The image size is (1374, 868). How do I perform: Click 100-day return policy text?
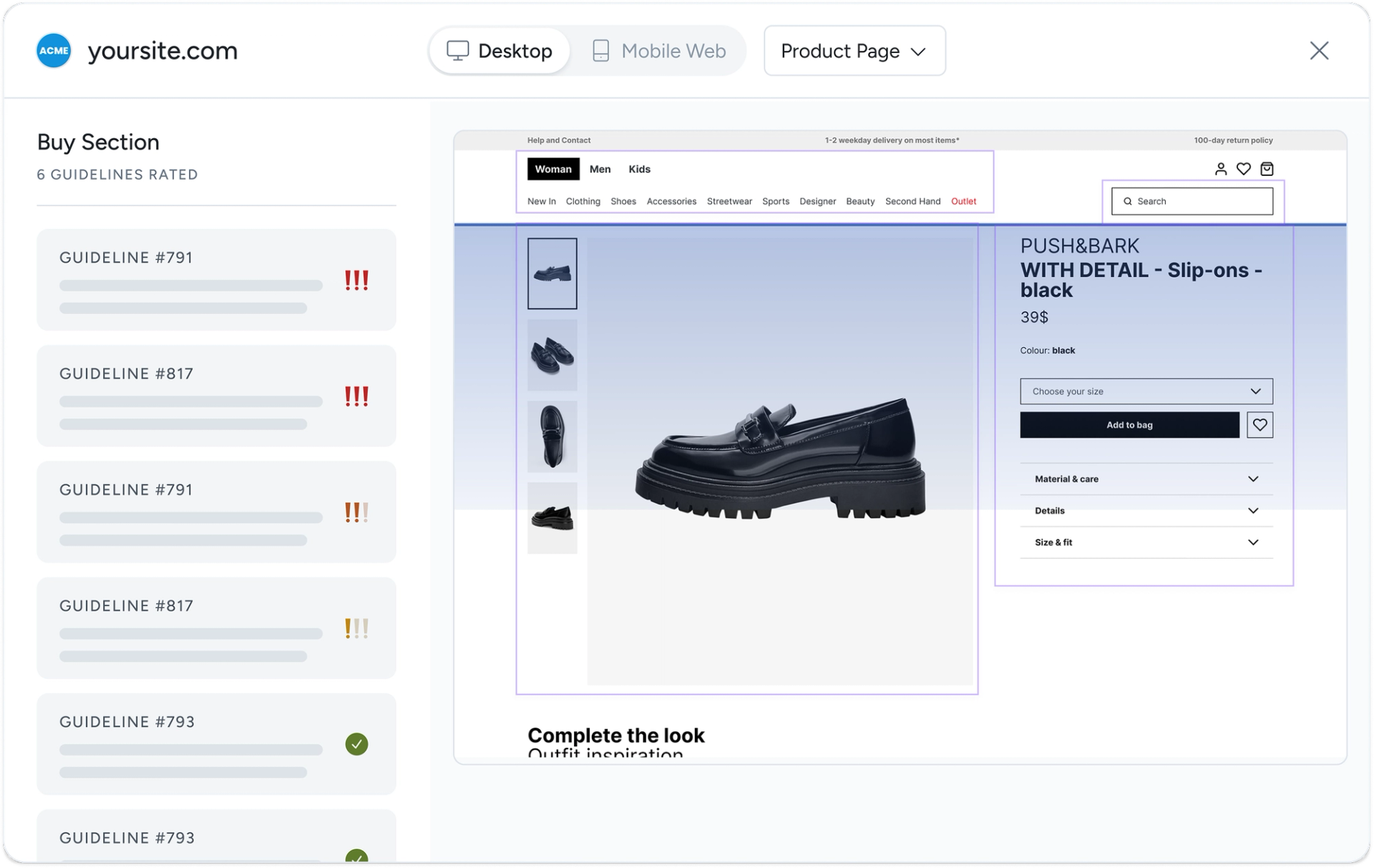pos(1233,140)
